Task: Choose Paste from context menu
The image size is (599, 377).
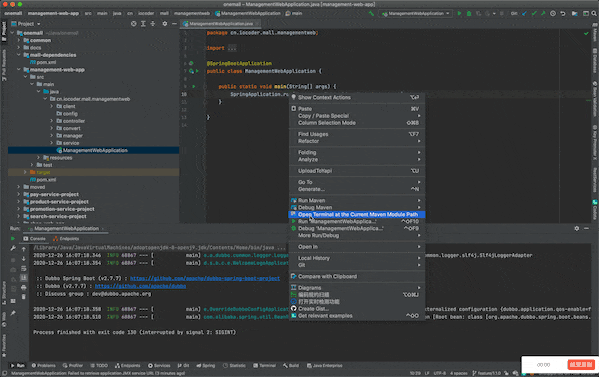Action: (357, 109)
